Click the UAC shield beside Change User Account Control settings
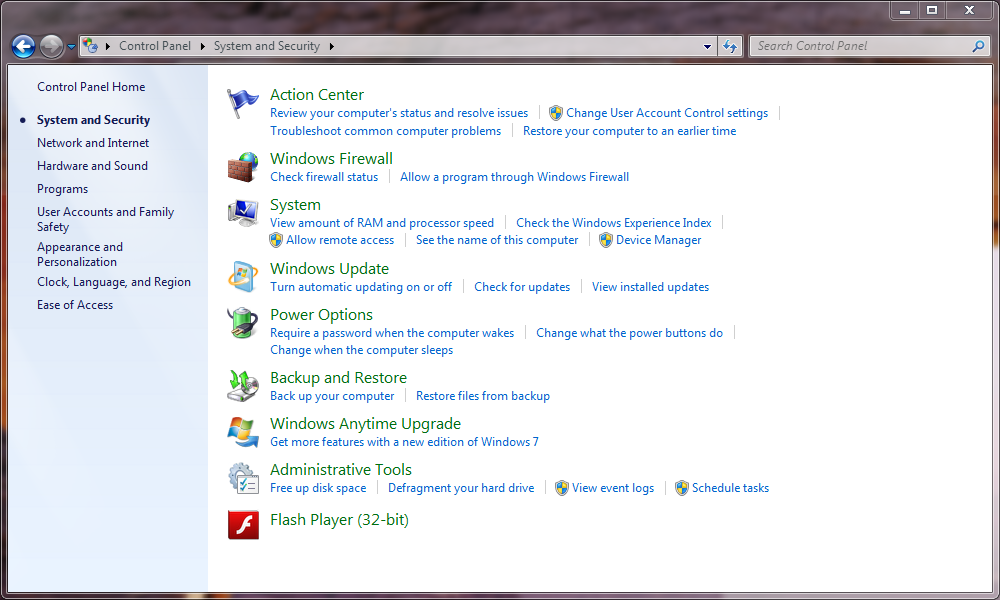 coord(555,113)
